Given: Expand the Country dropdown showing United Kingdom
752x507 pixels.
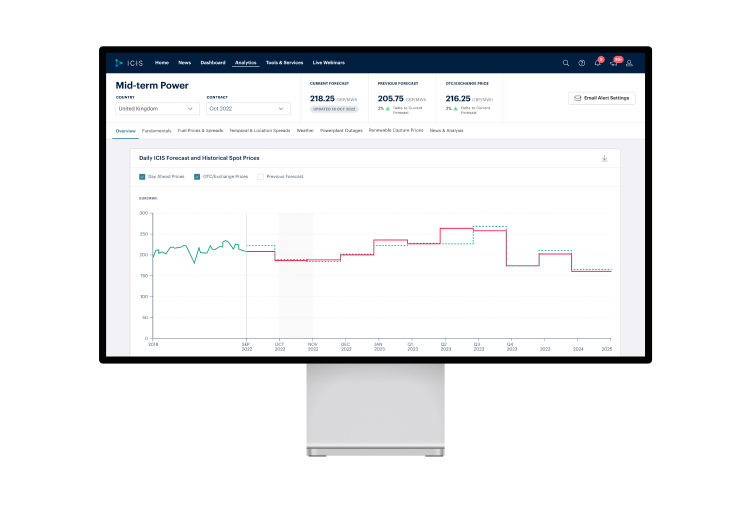Looking at the screenshot, I should (157, 108).
